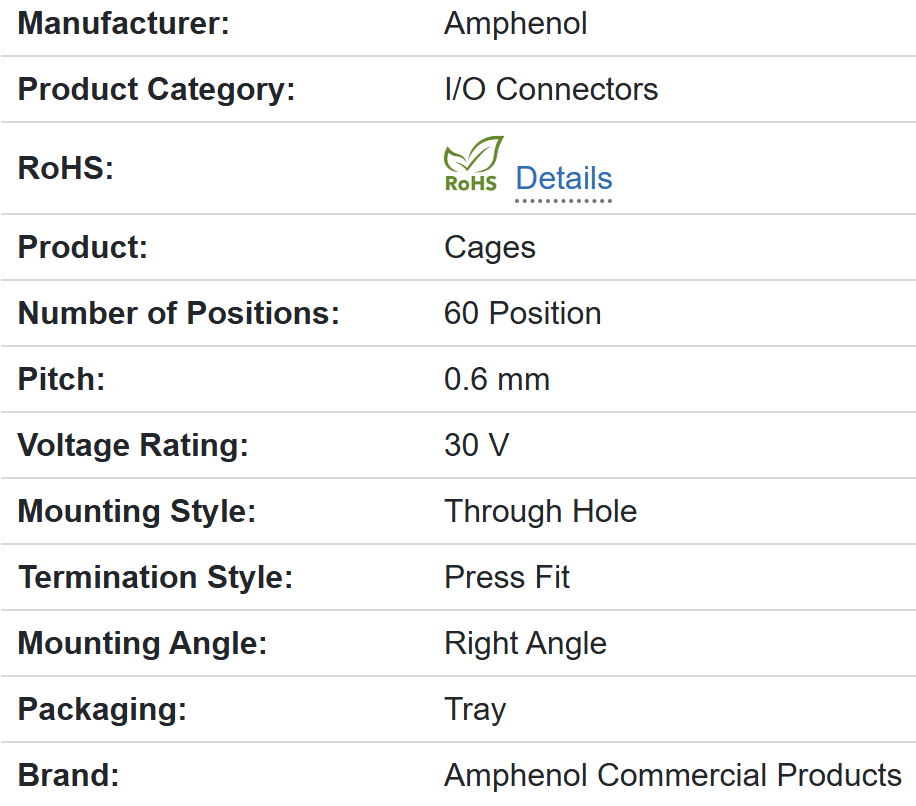Click the green RoHS leaf icon
The height and width of the screenshot is (806, 916).
point(473,164)
